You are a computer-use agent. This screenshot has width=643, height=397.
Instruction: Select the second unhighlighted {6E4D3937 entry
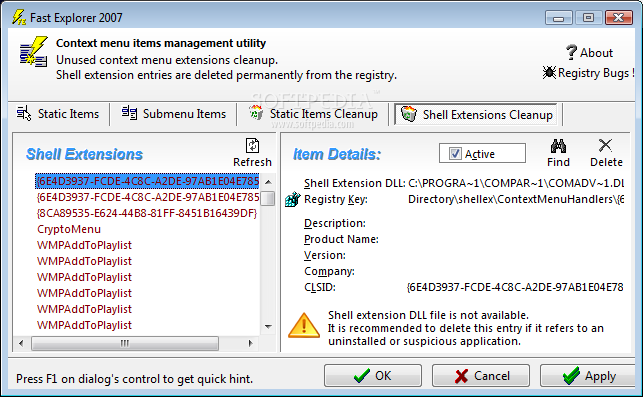[x=148, y=197]
